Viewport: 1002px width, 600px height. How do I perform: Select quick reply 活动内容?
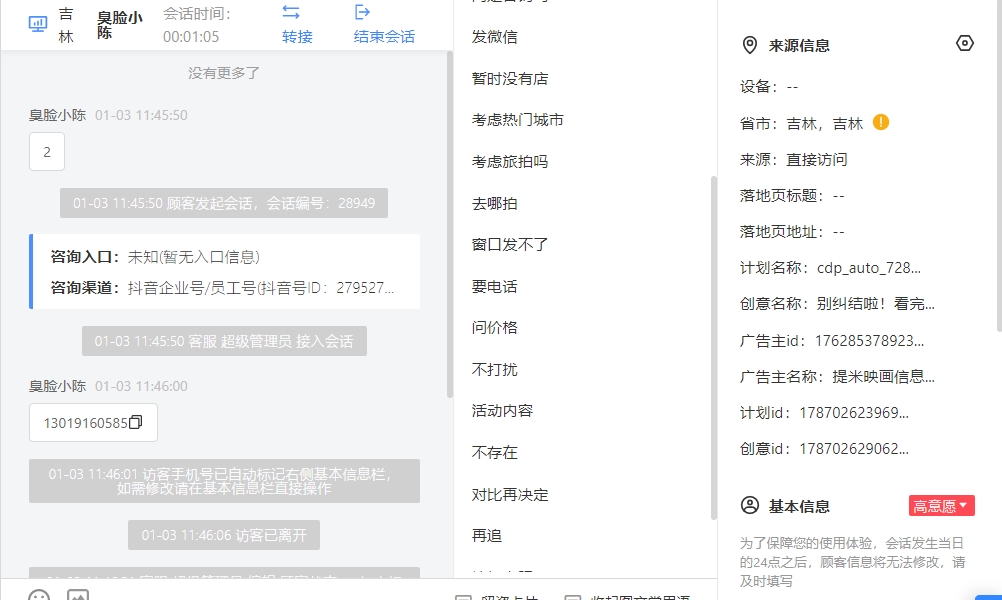click(x=502, y=411)
